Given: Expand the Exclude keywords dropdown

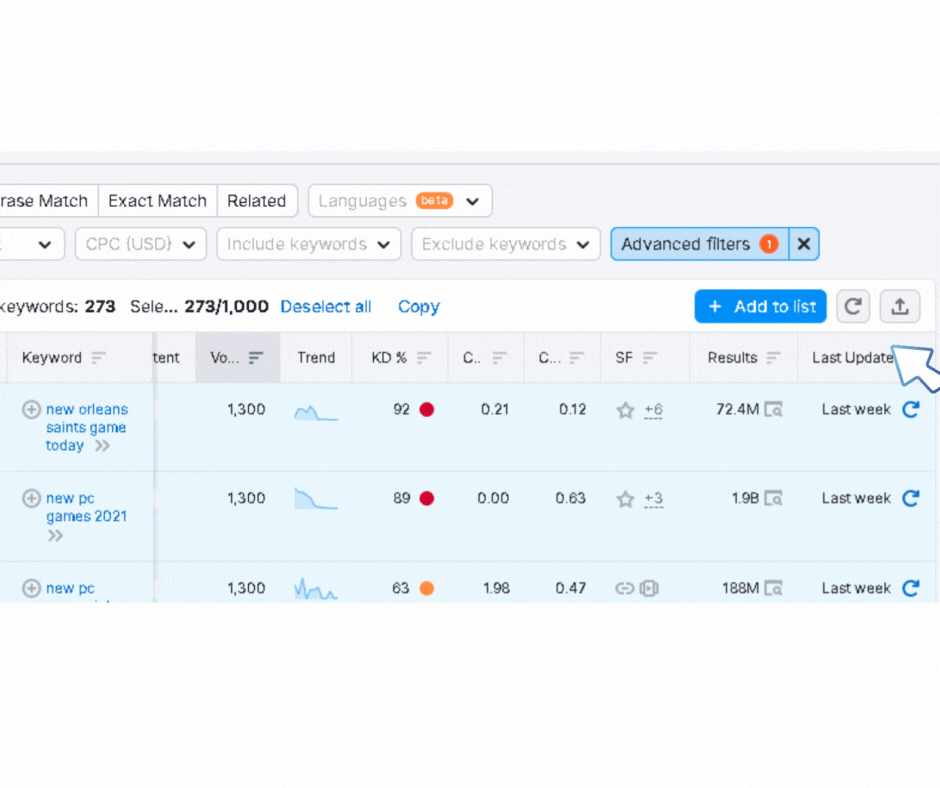Looking at the screenshot, I should coord(505,244).
